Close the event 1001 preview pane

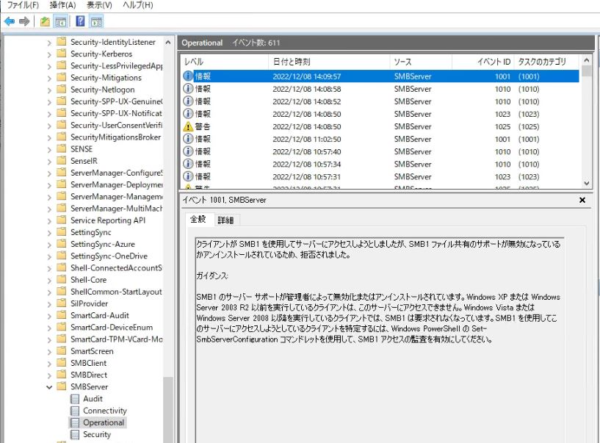582,200
